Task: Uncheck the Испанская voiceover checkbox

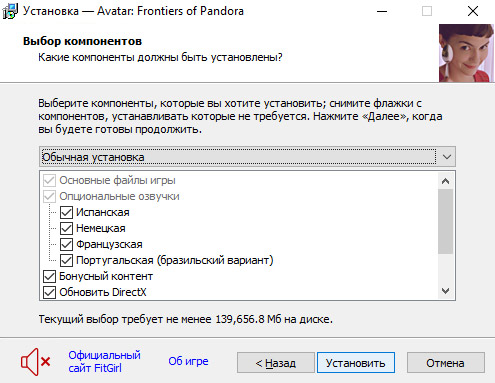Action: pyautogui.click(x=66, y=212)
